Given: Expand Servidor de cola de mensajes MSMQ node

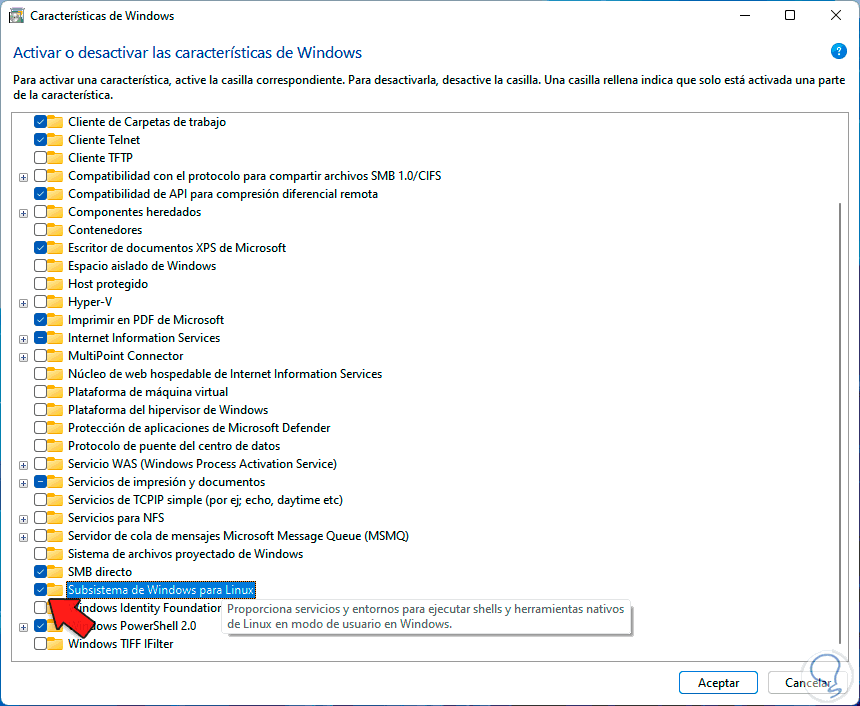Looking at the screenshot, I should (23, 538).
